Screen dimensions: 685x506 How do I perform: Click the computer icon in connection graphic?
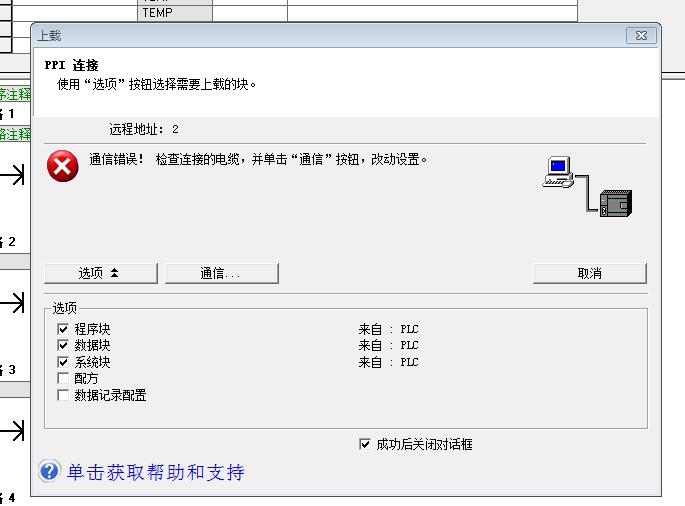point(558,171)
